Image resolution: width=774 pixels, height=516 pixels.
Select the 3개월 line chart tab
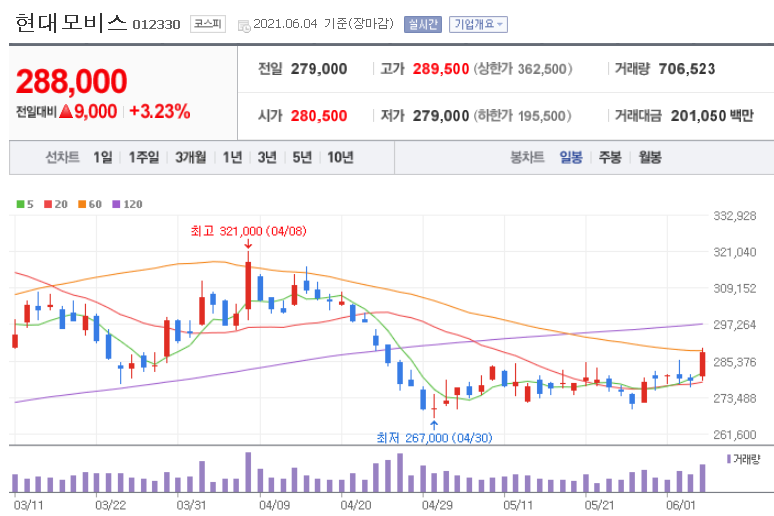(191, 158)
